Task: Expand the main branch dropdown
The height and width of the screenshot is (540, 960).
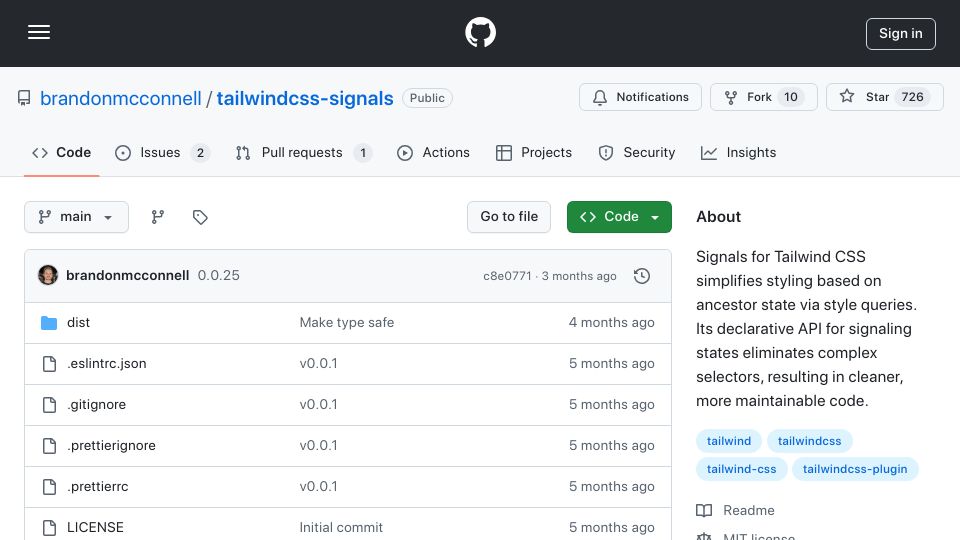Action: pos(77,217)
